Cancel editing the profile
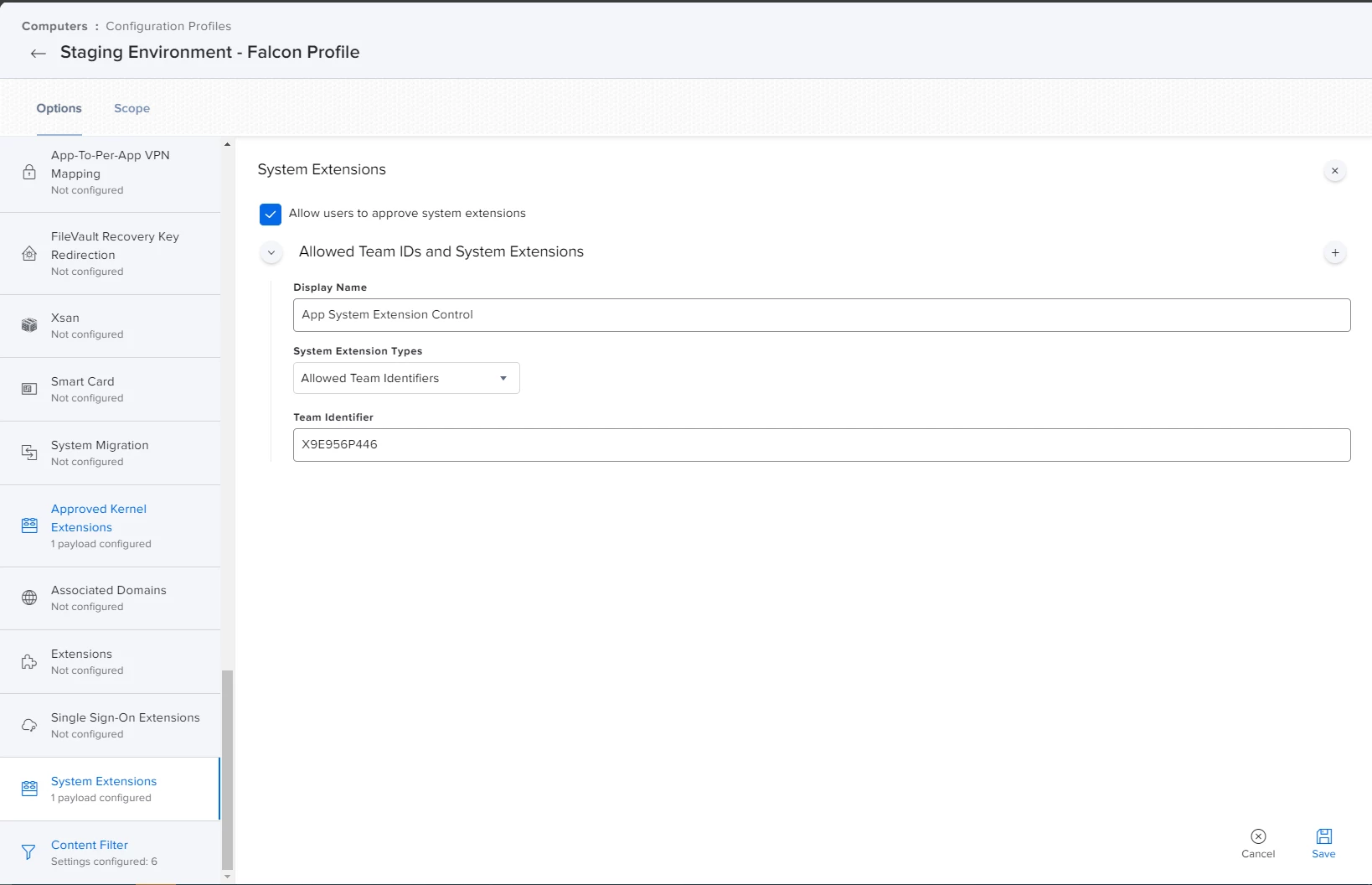Screen dimensions: 1372x885 click(x=1258, y=843)
